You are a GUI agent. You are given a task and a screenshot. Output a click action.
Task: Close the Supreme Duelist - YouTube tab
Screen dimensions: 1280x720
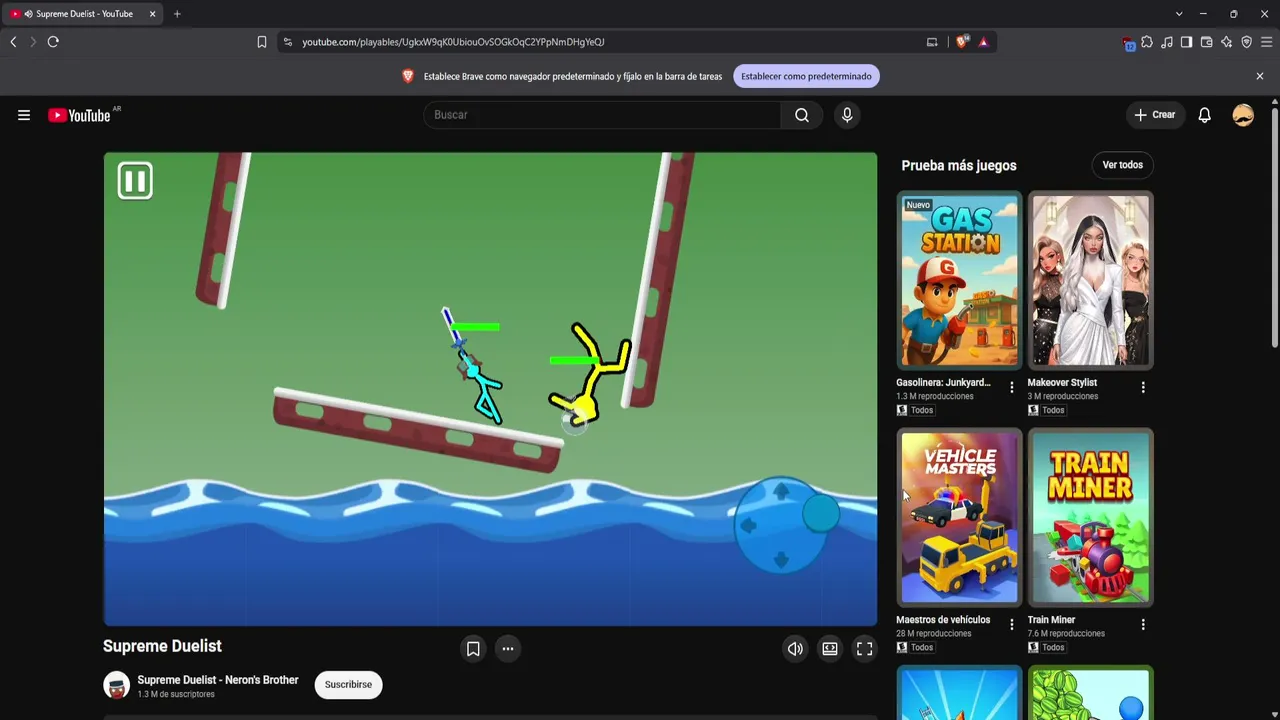click(x=152, y=14)
